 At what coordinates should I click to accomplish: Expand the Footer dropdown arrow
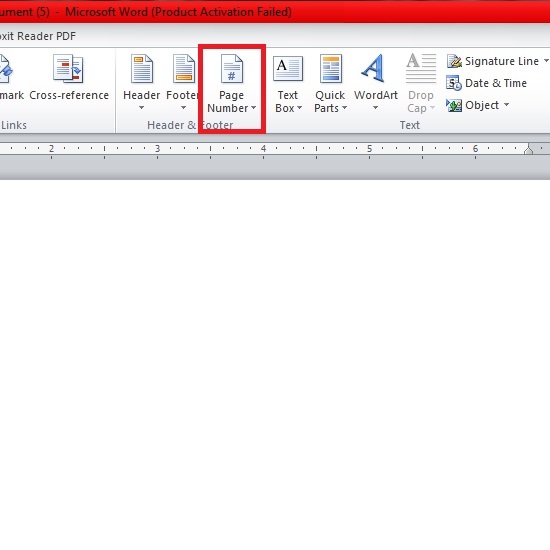183,108
